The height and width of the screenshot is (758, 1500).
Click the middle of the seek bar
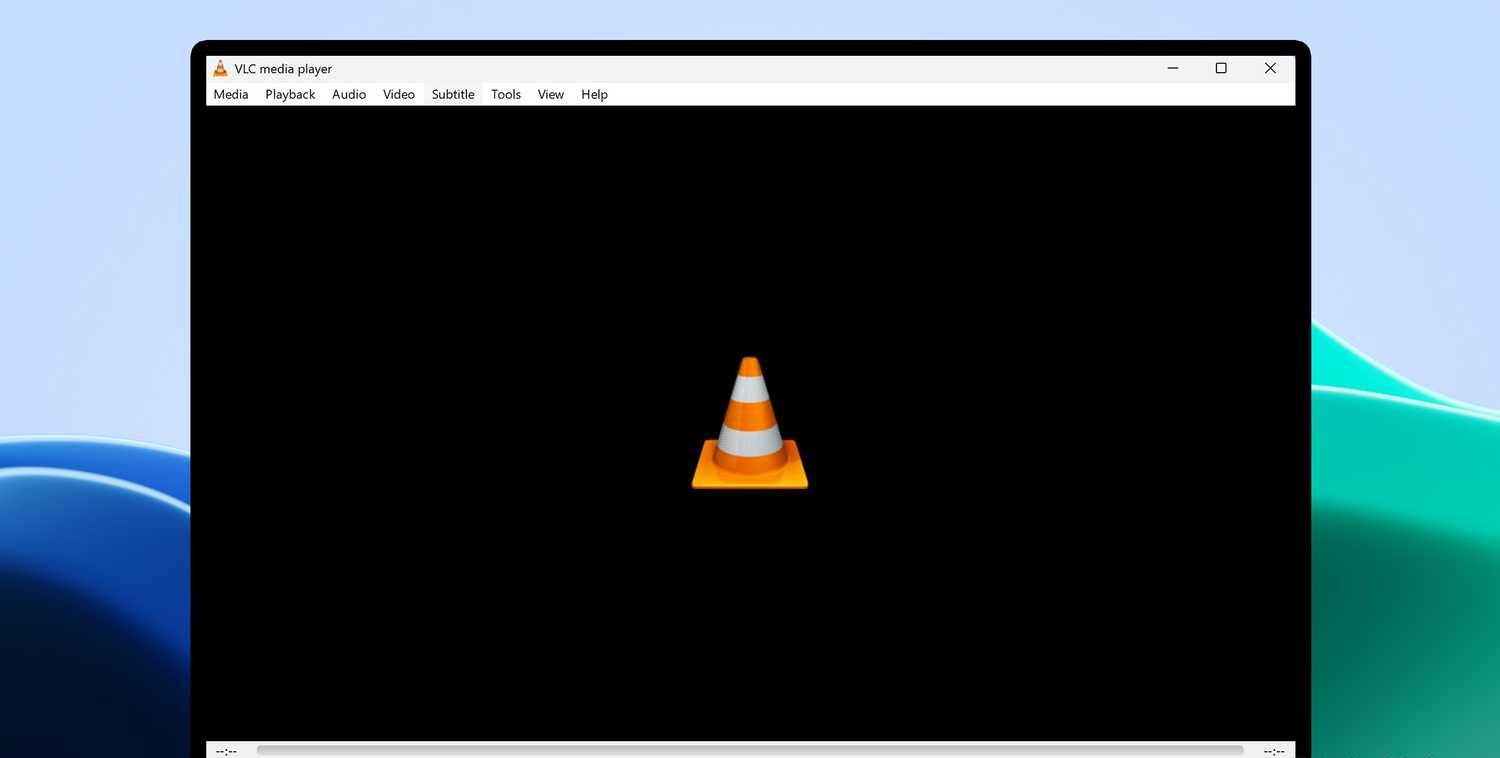tap(750, 749)
